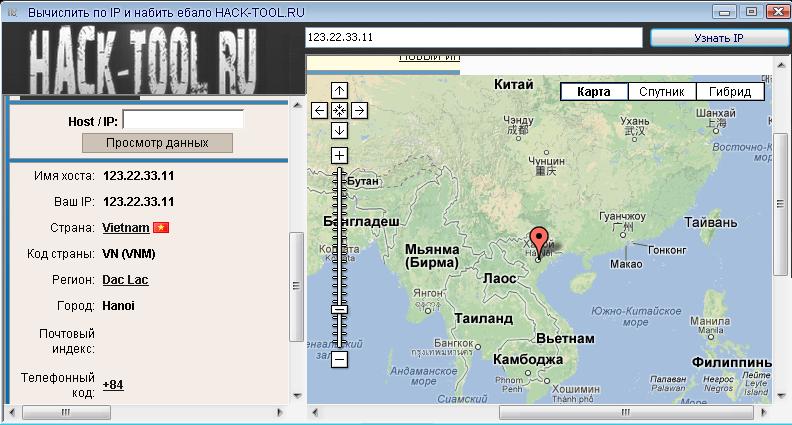Screen dimensions: 792x425
Task: Click the Тайвань label on the map
Action: pyautogui.click(x=710, y=222)
